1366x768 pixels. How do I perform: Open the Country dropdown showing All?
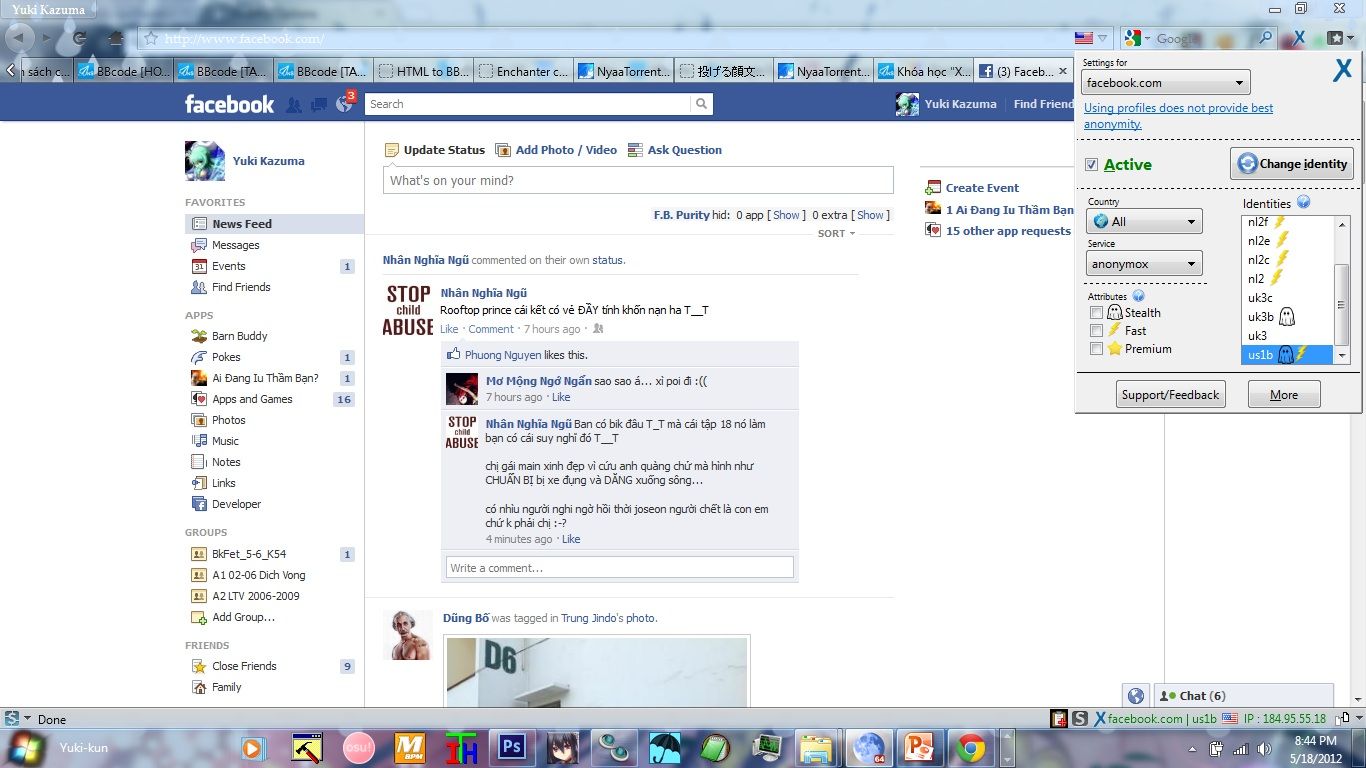click(1144, 221)
